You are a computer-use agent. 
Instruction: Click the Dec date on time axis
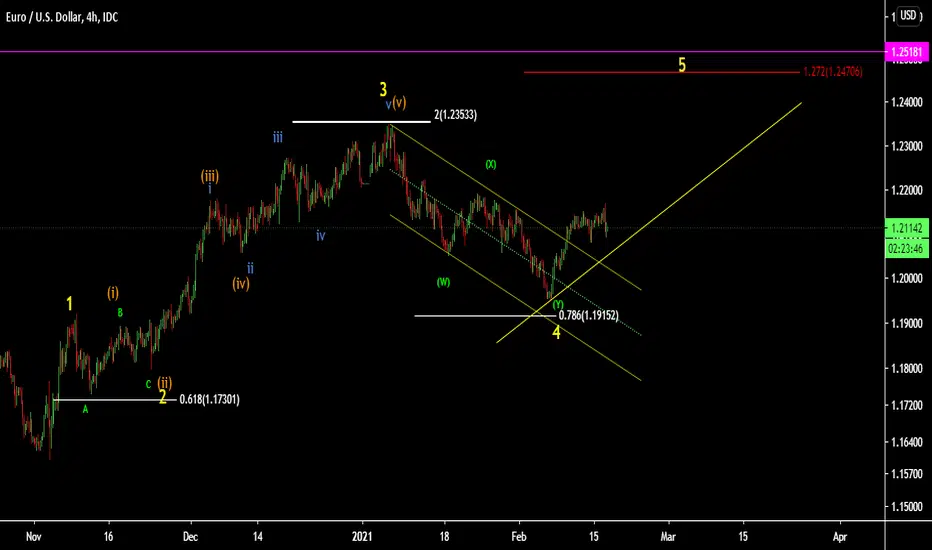(x=190, y=536)
